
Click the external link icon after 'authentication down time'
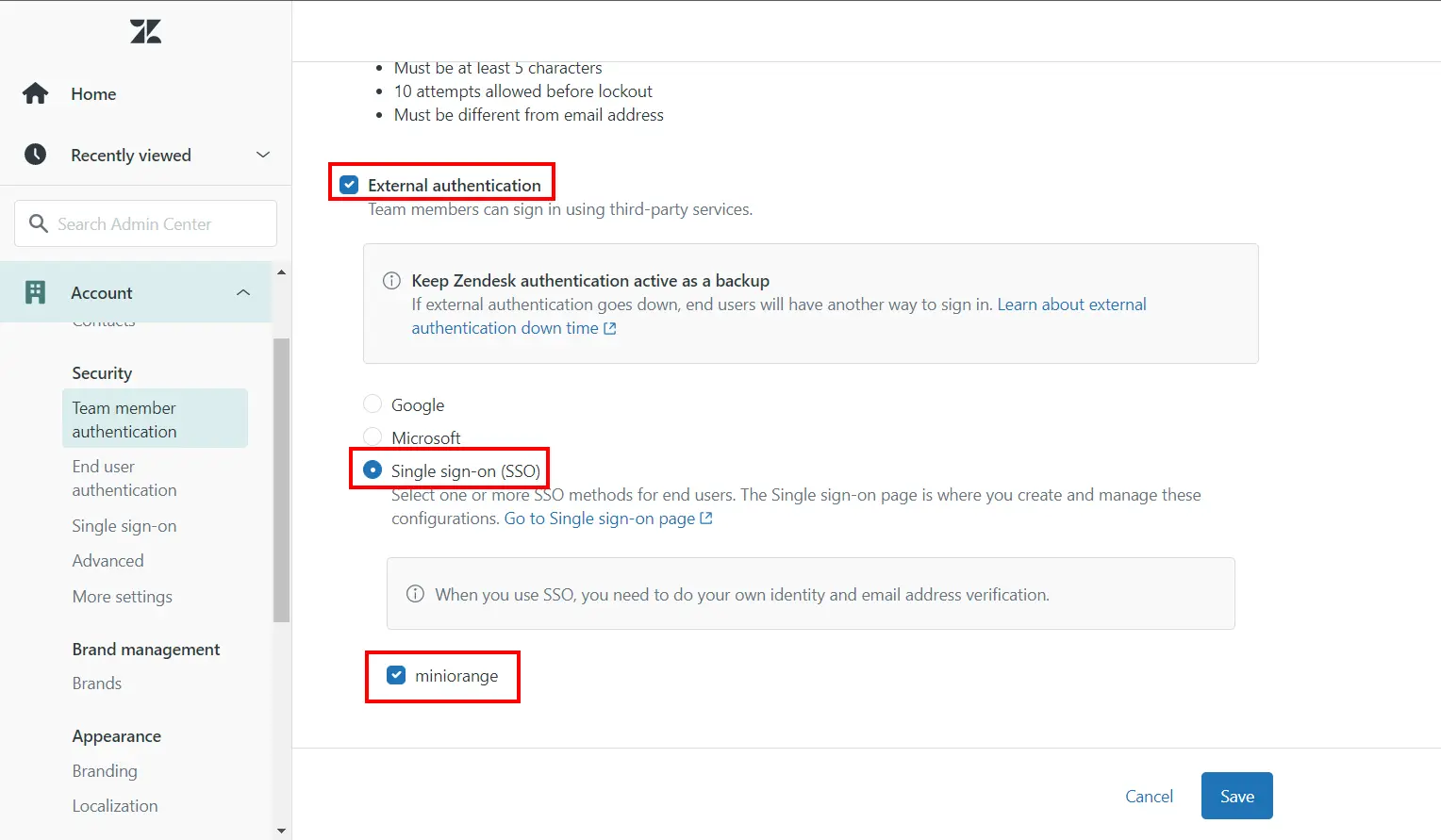(x=610, y=328)
